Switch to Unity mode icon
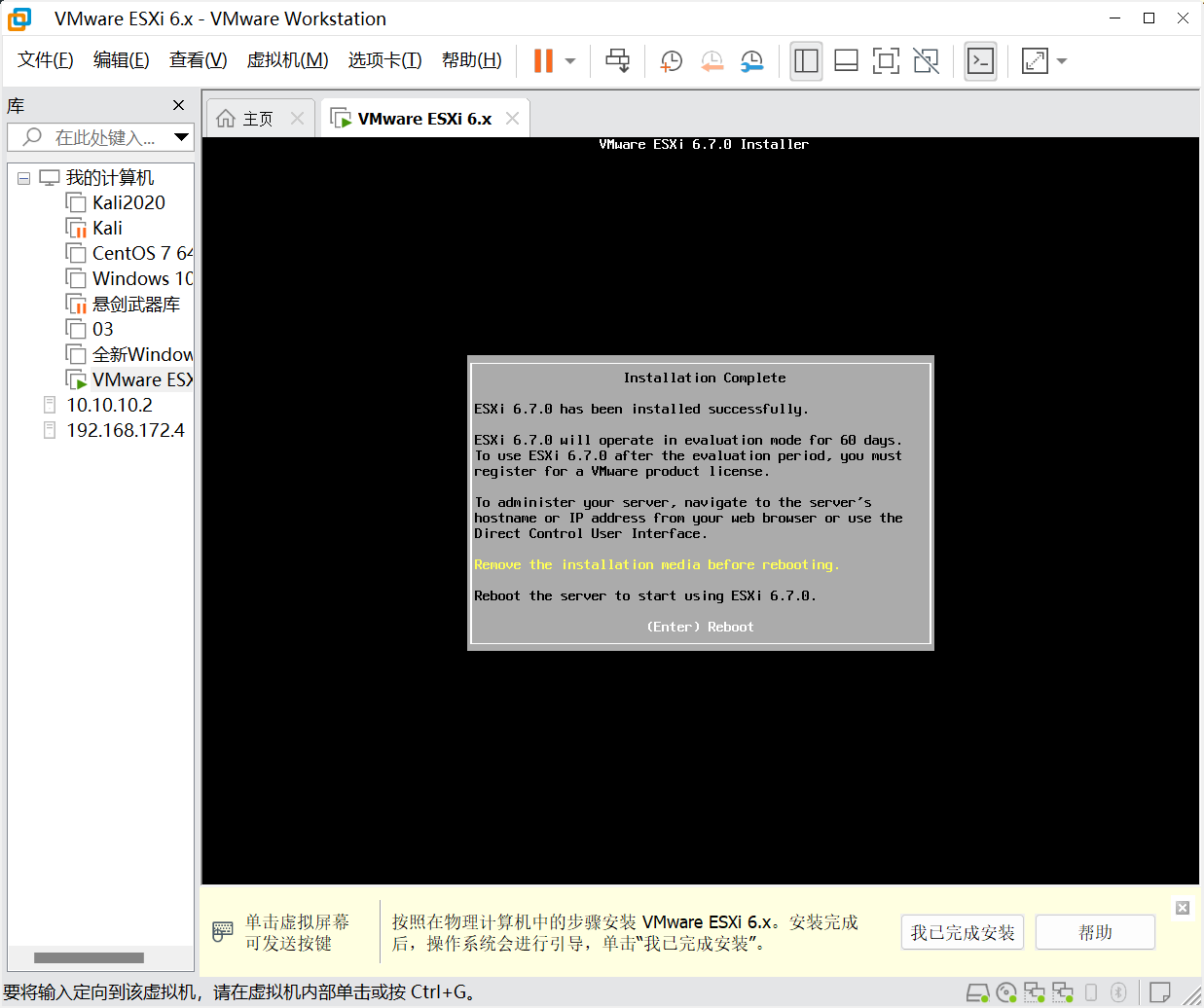The image size is (1204, 1008). click(926, 60)
